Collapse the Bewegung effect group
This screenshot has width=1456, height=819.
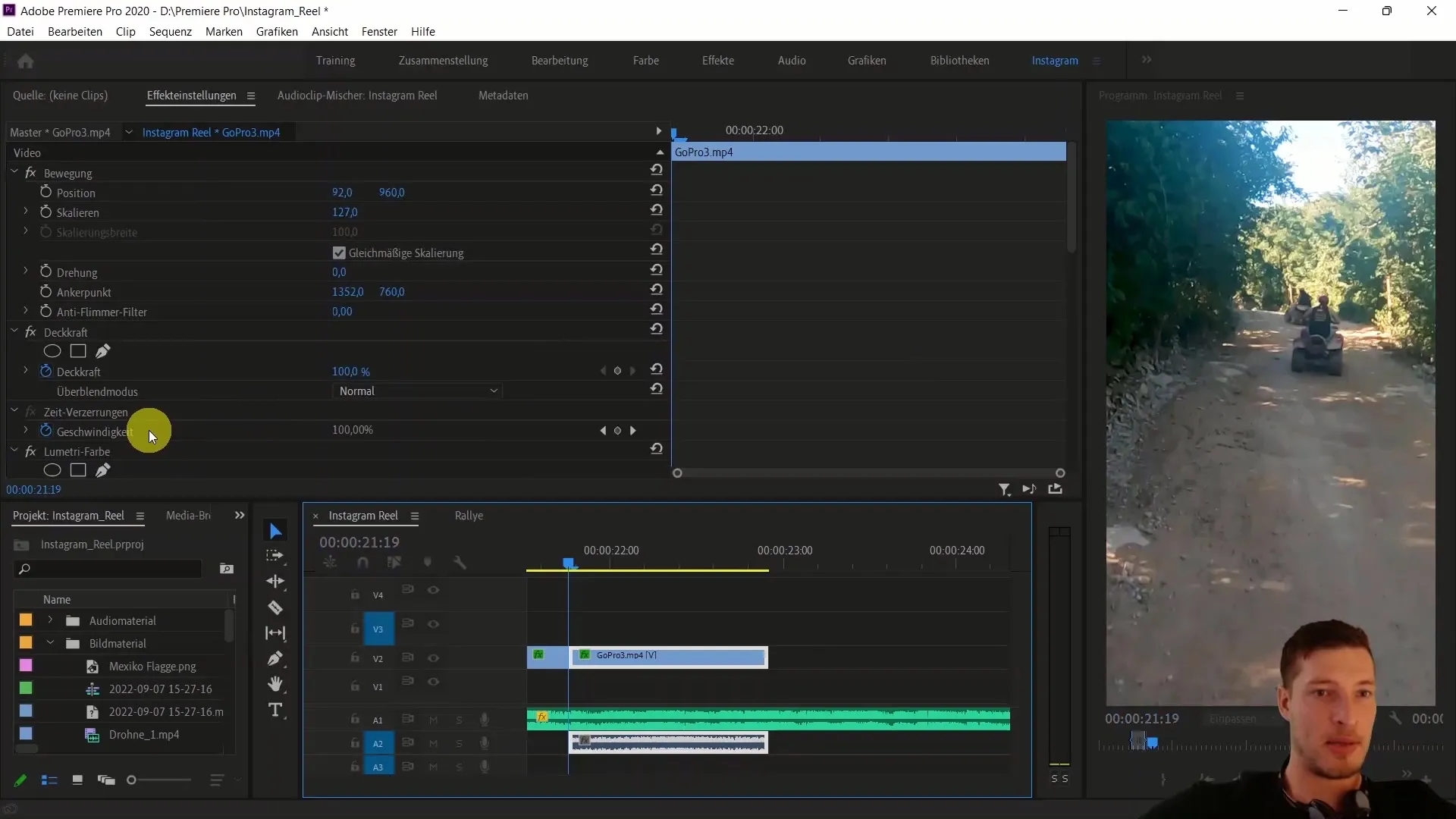(14, 173)
